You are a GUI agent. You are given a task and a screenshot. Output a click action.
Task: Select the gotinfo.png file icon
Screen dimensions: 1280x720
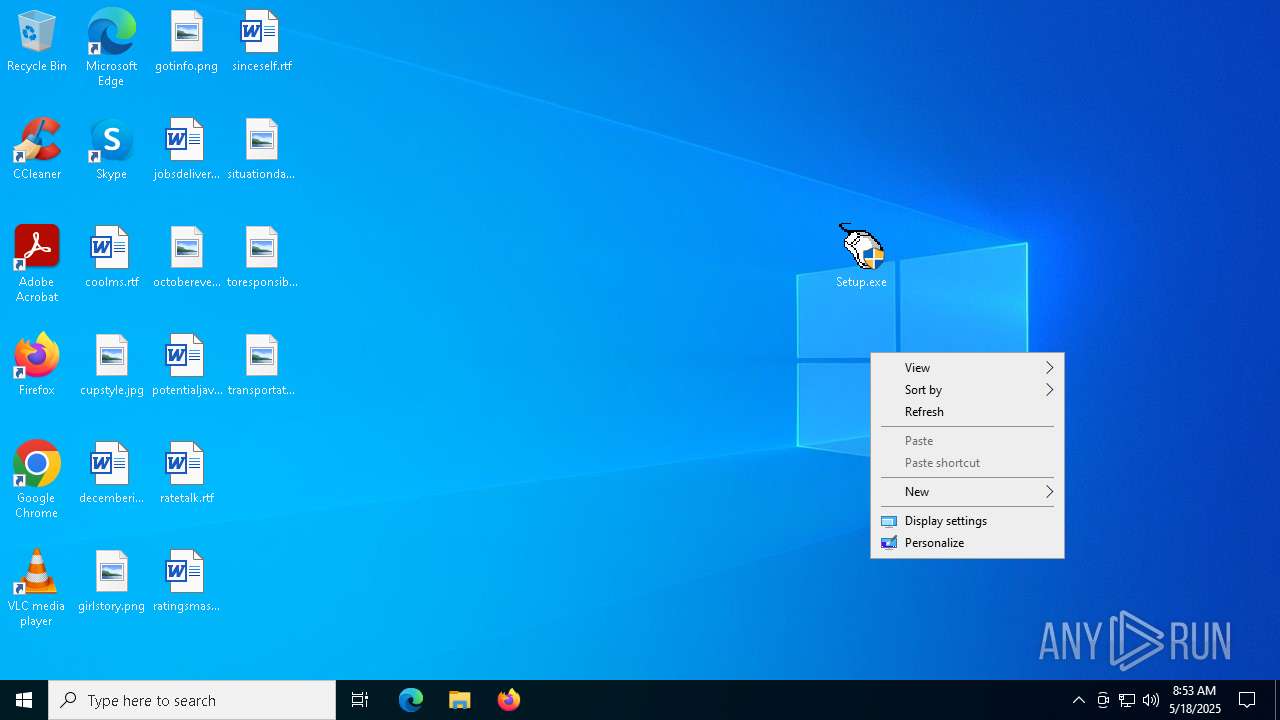click(x=186, y=42)
